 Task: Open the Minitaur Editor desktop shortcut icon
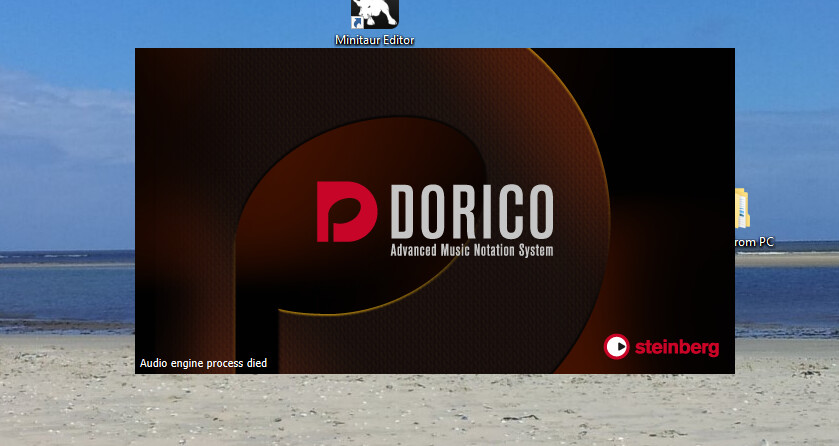click(x=375, y=14)
